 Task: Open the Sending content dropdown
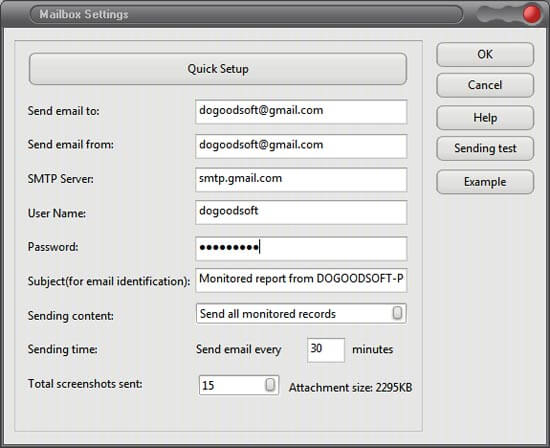(x=301, y=313)
